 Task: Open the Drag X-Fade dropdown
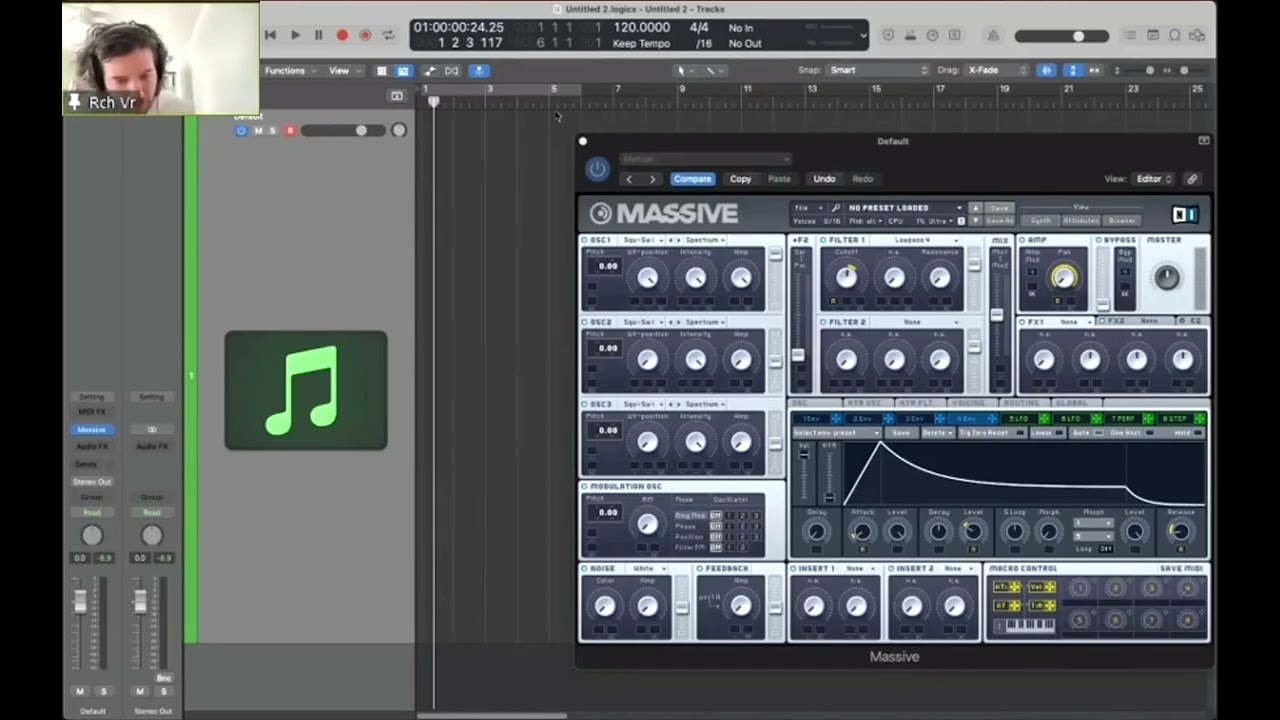coord(997,70)
